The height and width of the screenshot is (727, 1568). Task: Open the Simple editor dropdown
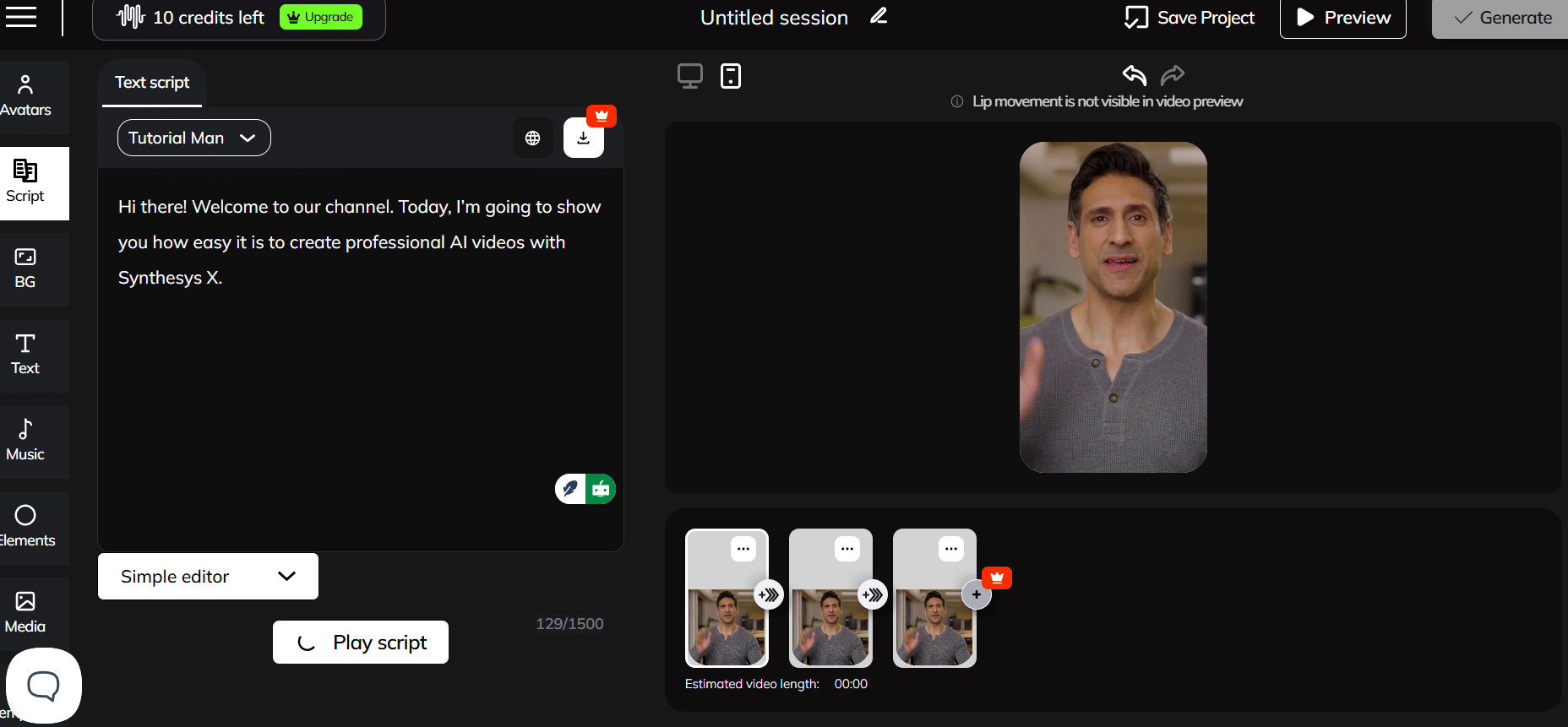coord(208,577)
